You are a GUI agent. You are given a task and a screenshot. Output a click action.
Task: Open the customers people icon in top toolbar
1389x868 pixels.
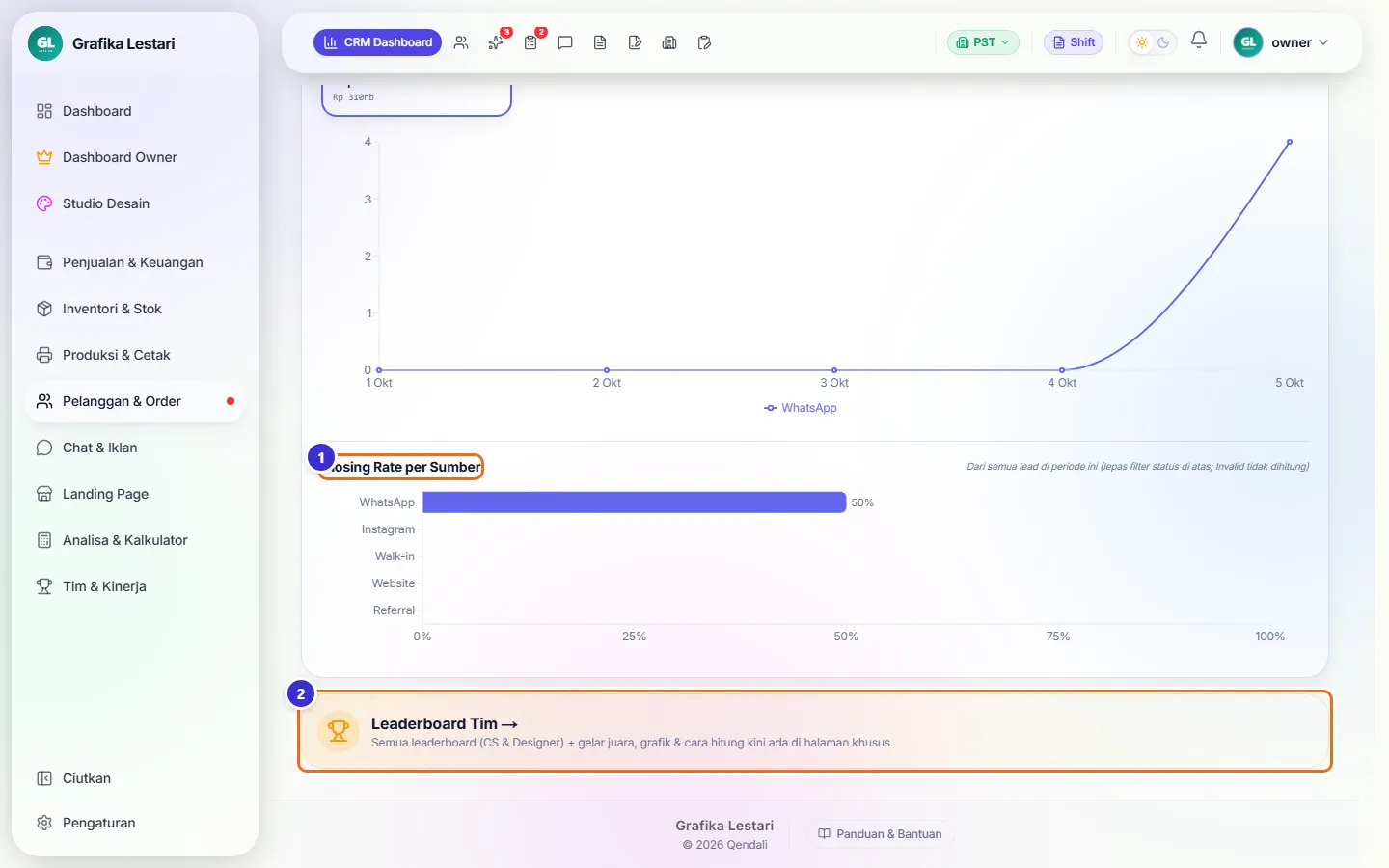[x=461, y=42]
